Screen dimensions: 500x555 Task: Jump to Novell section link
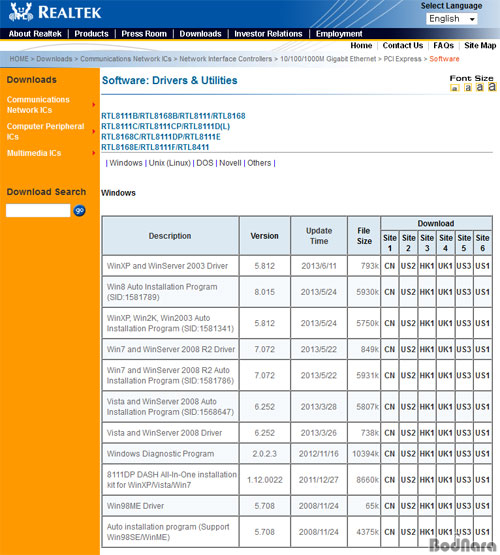point(230,163)
